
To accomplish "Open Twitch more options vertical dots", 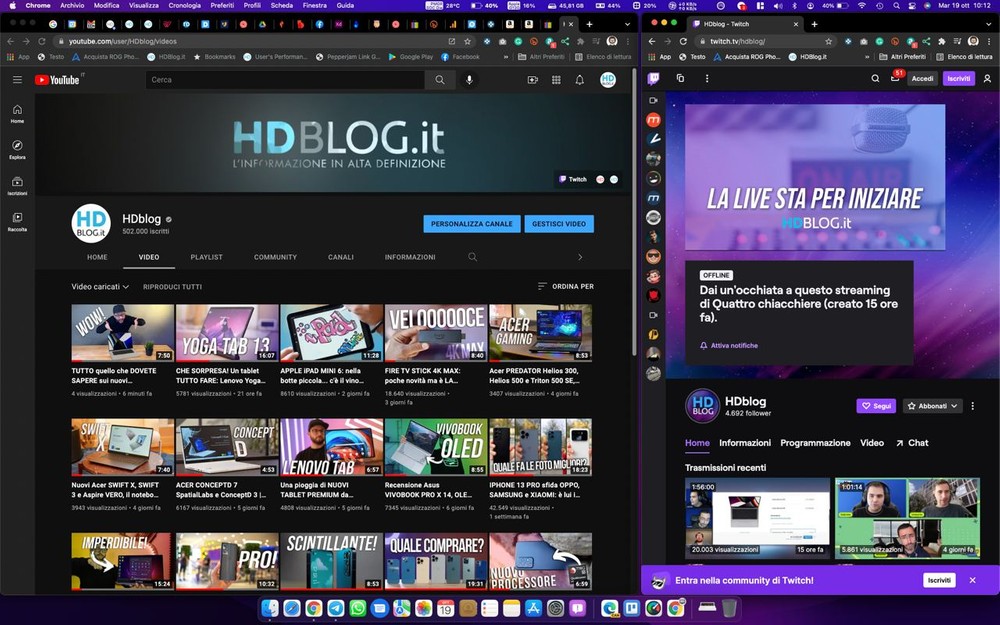I will point(707,78).
